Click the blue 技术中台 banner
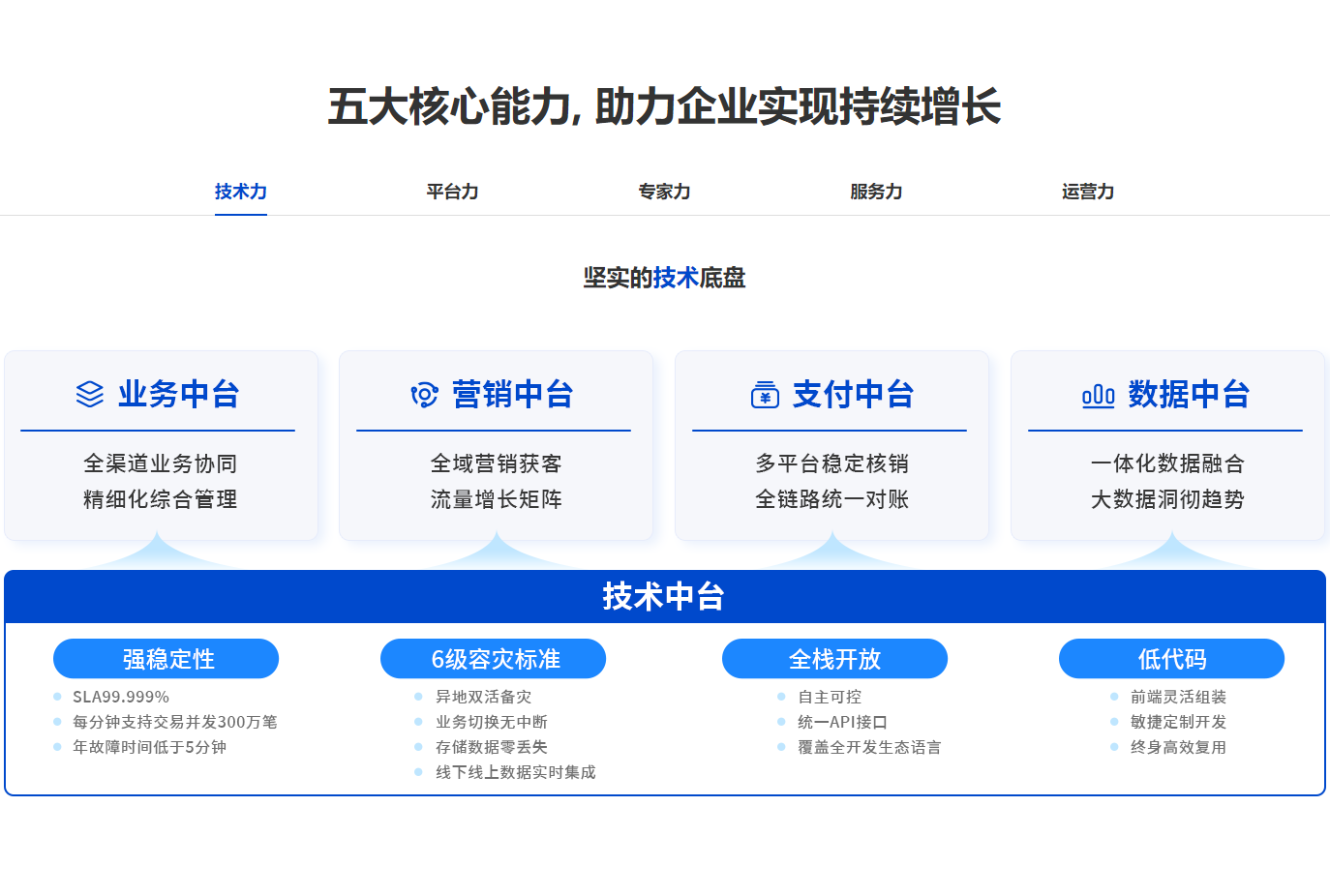The width and height of the screenshot is (1330, 896). 665,597
